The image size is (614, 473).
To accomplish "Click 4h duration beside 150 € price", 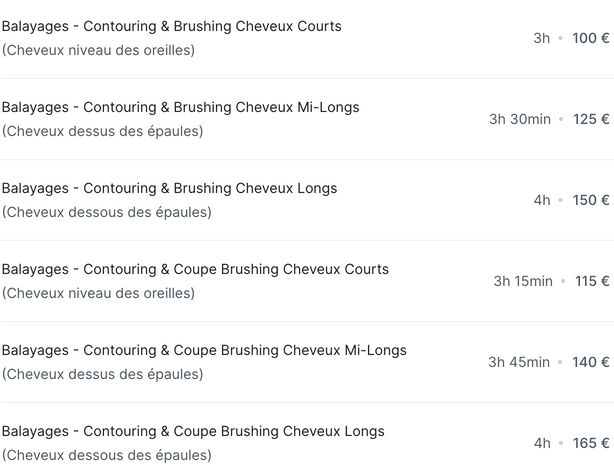I will [542, 200].
